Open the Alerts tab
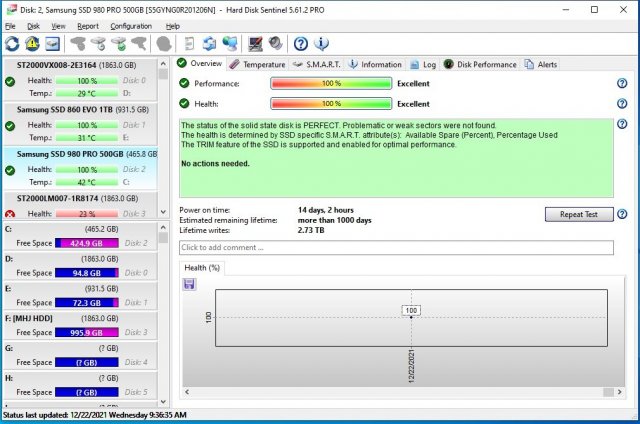The width and height of the screenshot is (640, 424). click(541, 64)
